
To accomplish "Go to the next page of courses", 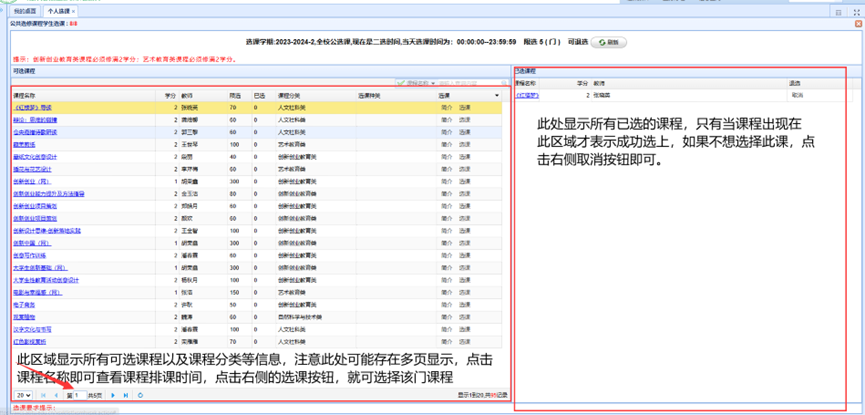I will point(113,395).
